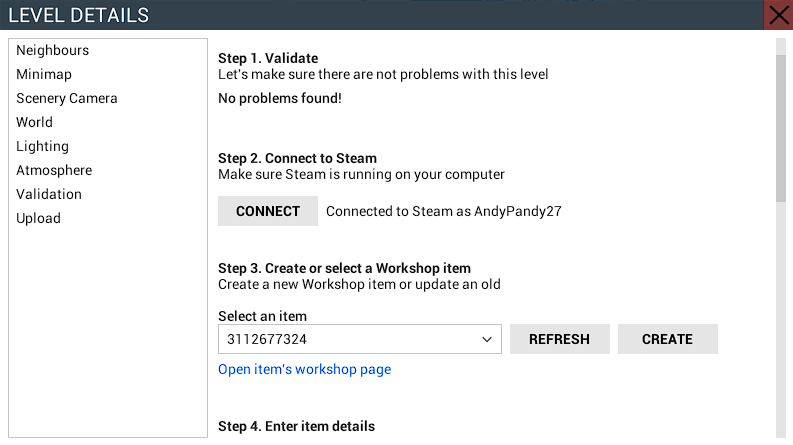
Task: Select the Atmosphere entry
Action: [x=54, y=170]
